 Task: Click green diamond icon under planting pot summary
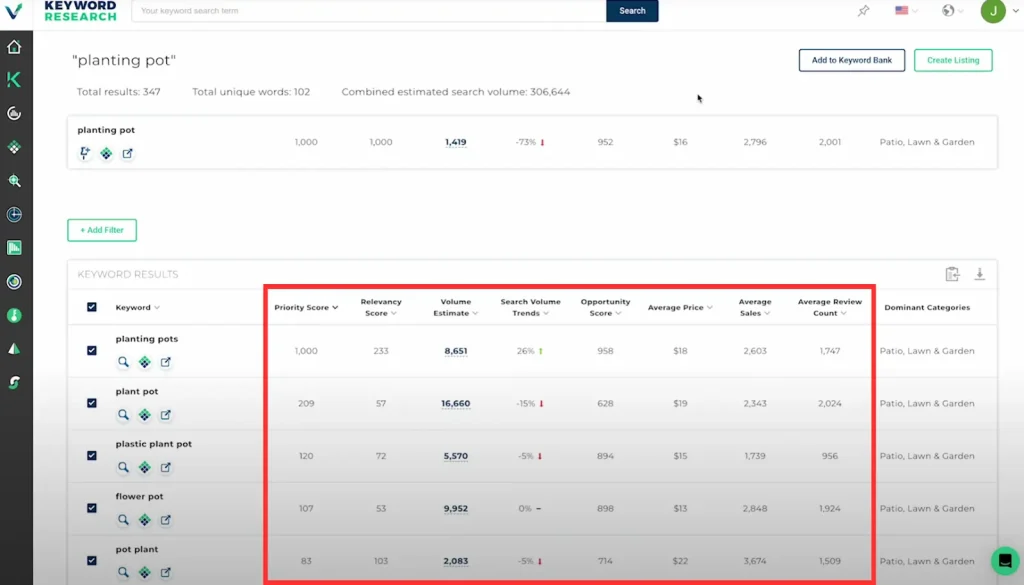coord(106,153)
